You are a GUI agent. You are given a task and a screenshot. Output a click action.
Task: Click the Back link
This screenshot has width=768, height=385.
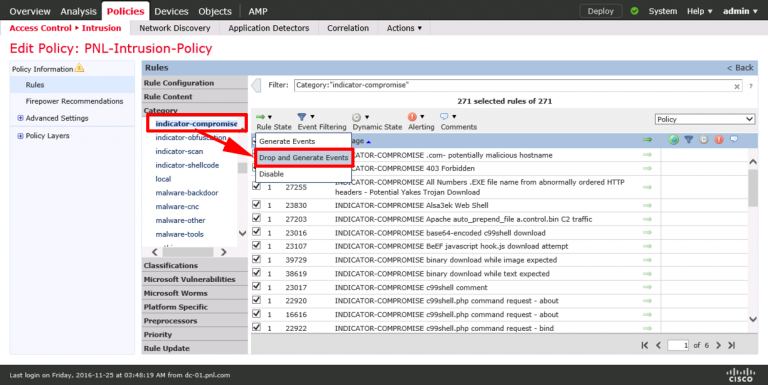pos(740,68)
